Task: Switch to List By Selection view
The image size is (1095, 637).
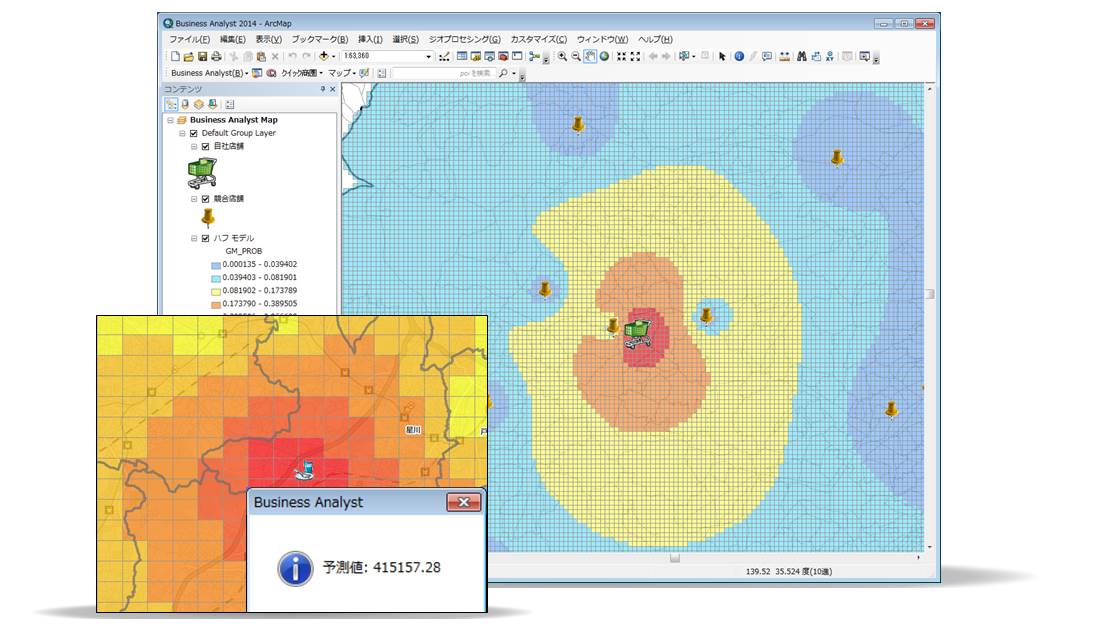Action: click(212, 104)
